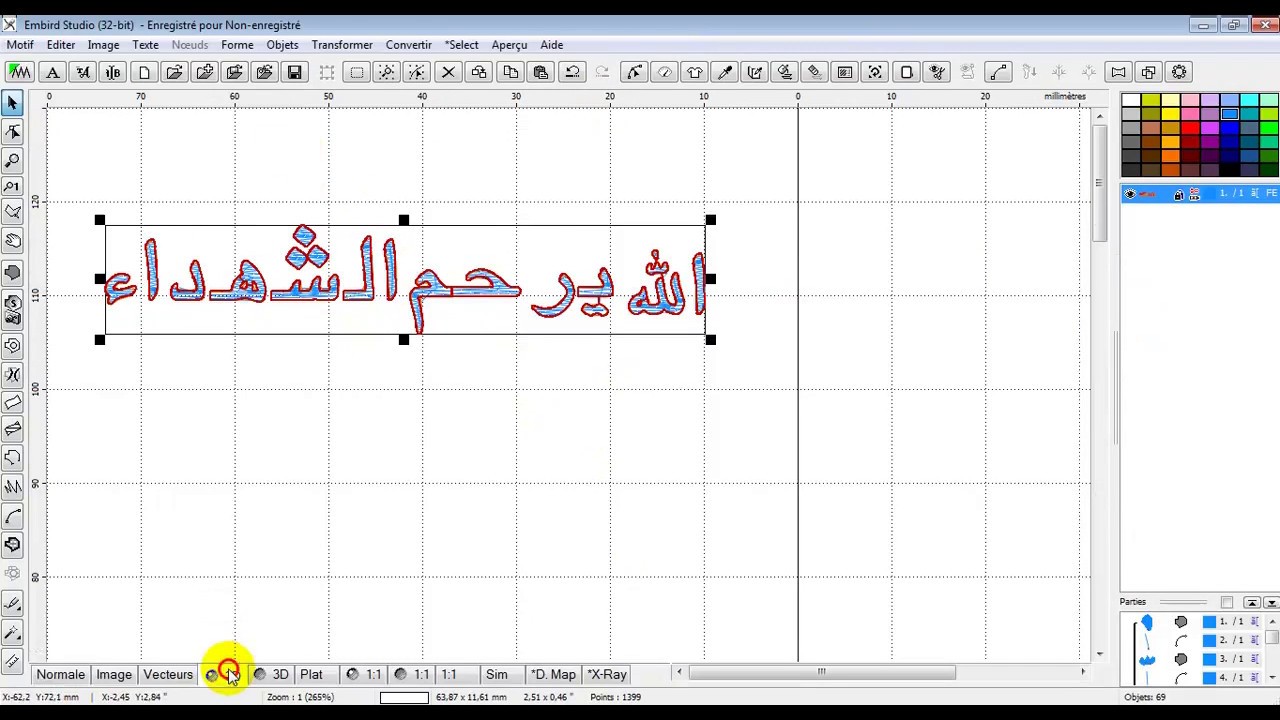Select the arrow pointer tool in left toolbar

point(13,103)
